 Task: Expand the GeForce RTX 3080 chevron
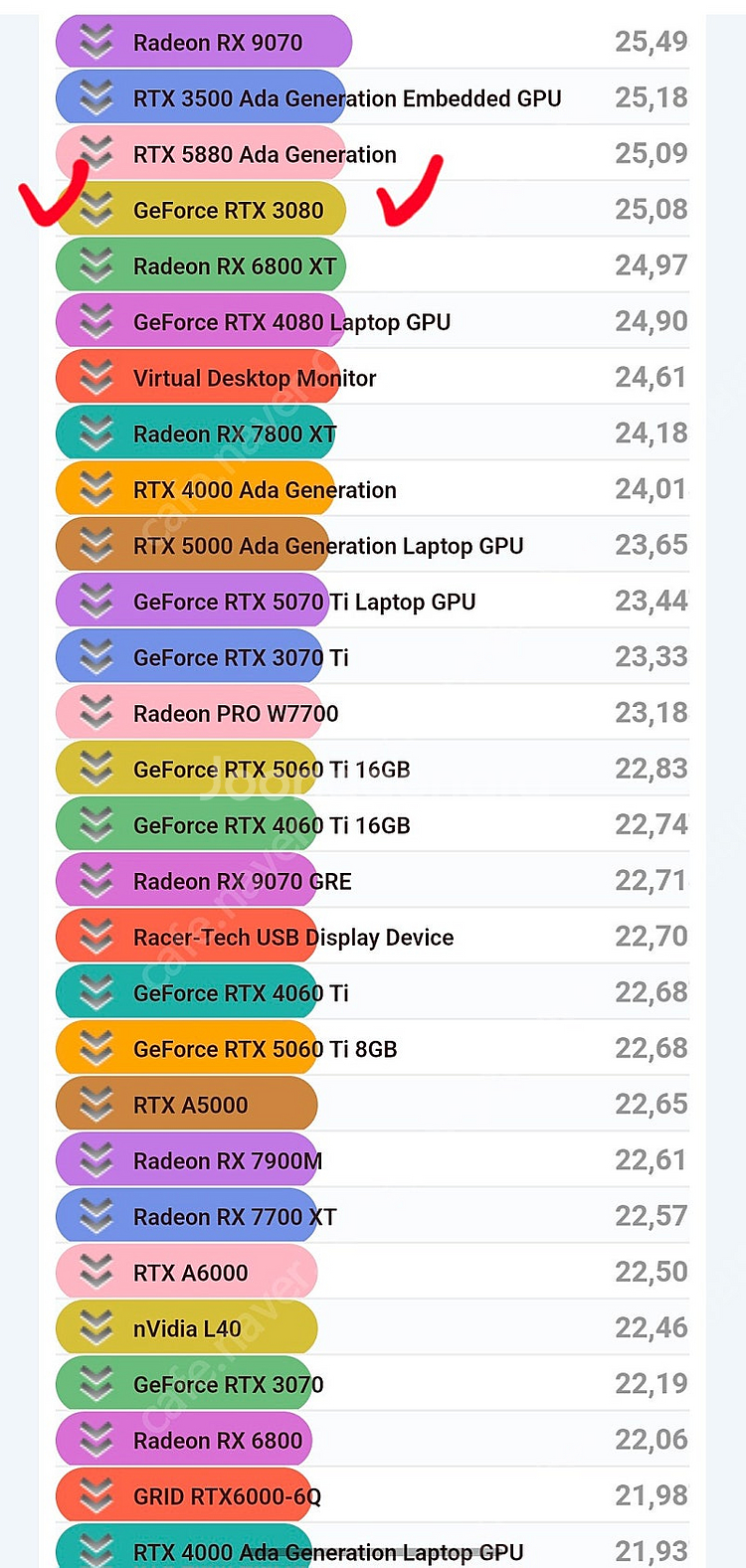96,208
